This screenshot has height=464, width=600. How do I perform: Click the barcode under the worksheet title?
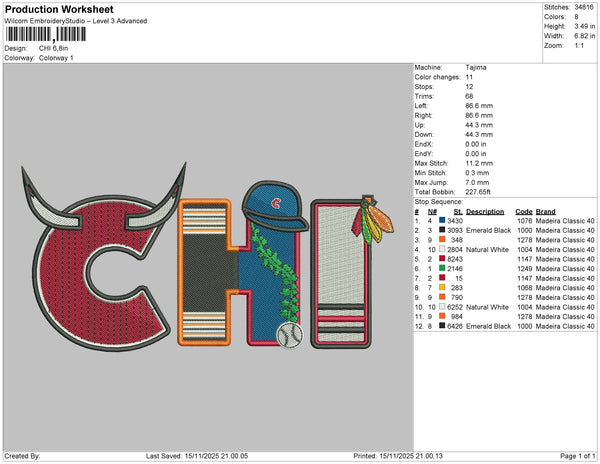[x=46, y=34]
